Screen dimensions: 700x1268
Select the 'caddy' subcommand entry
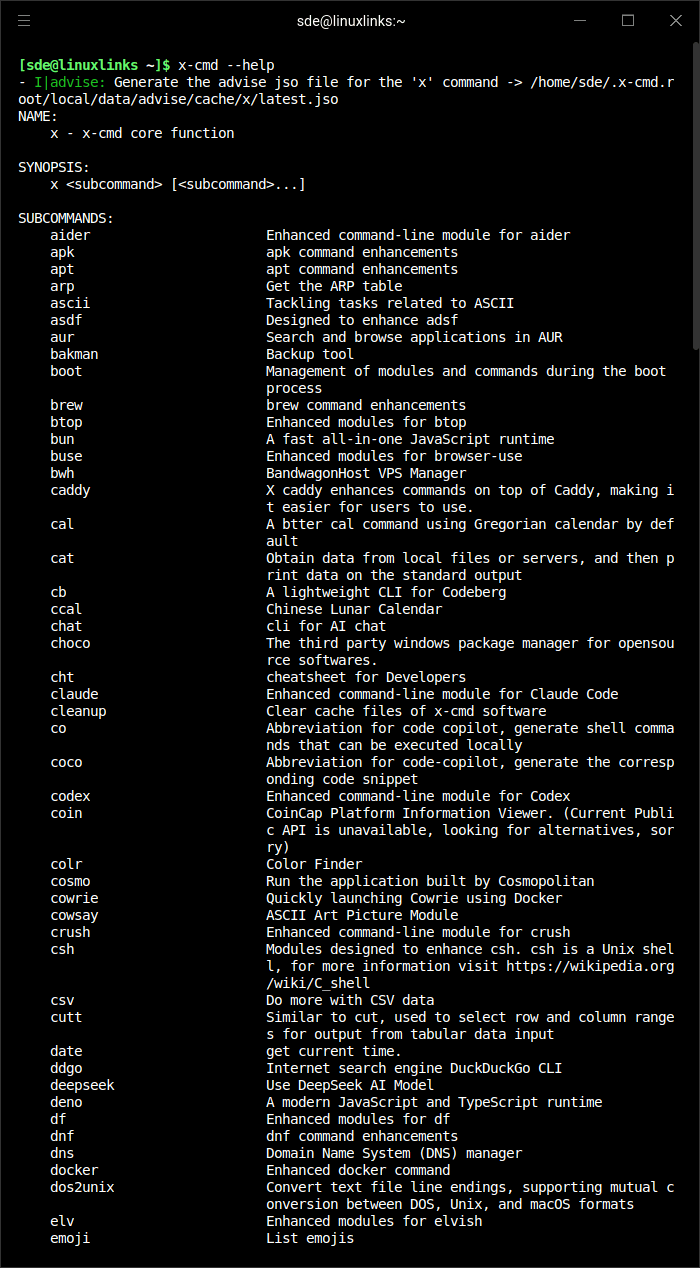coord(70,490)
